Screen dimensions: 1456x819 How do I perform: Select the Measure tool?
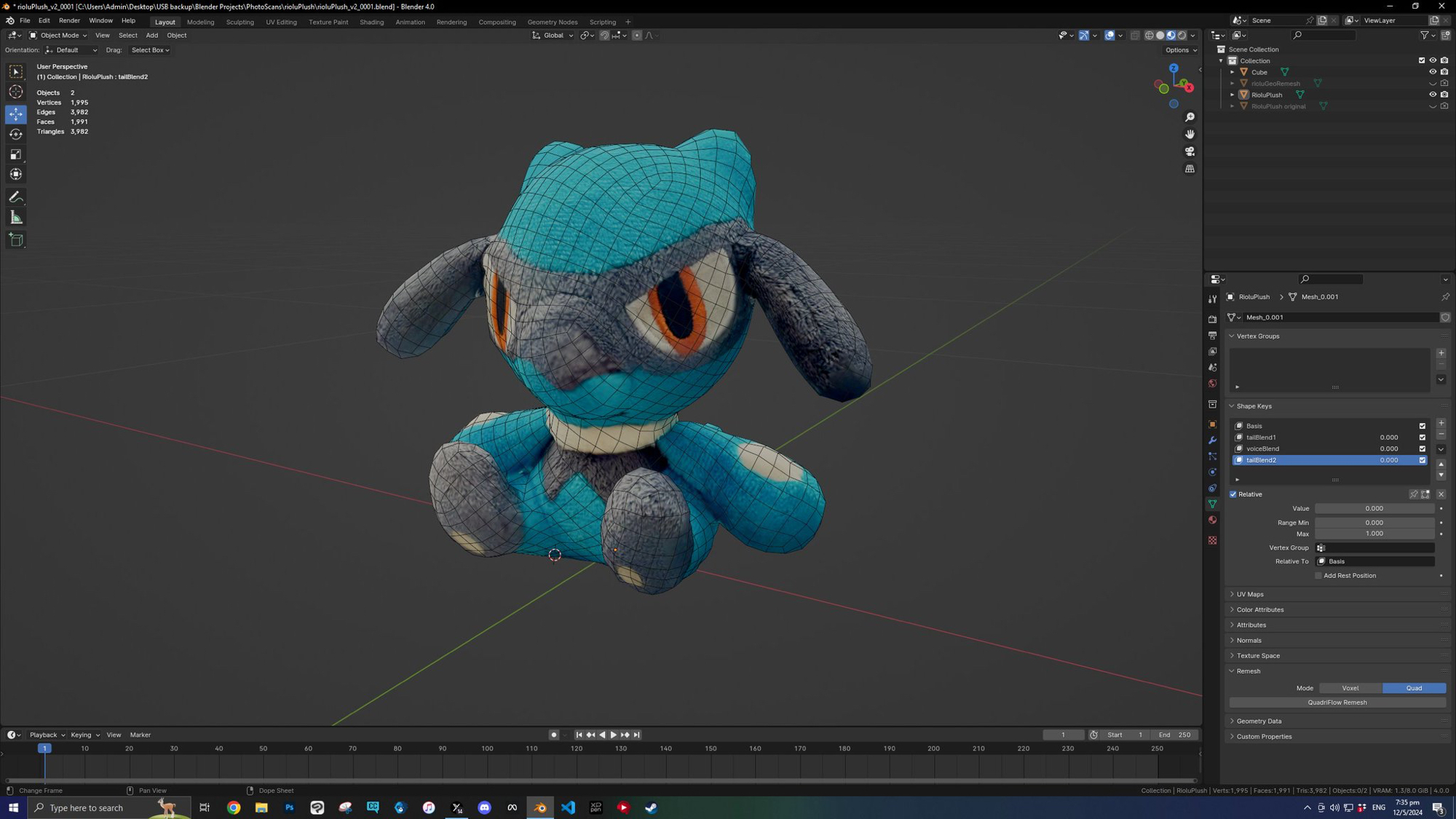(15, 218)
